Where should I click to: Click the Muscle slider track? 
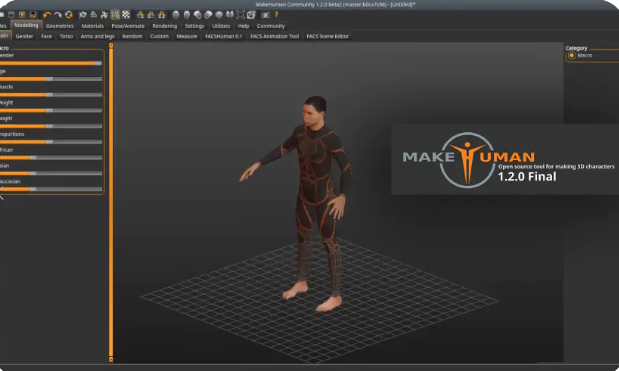click(x=51, y=95)
